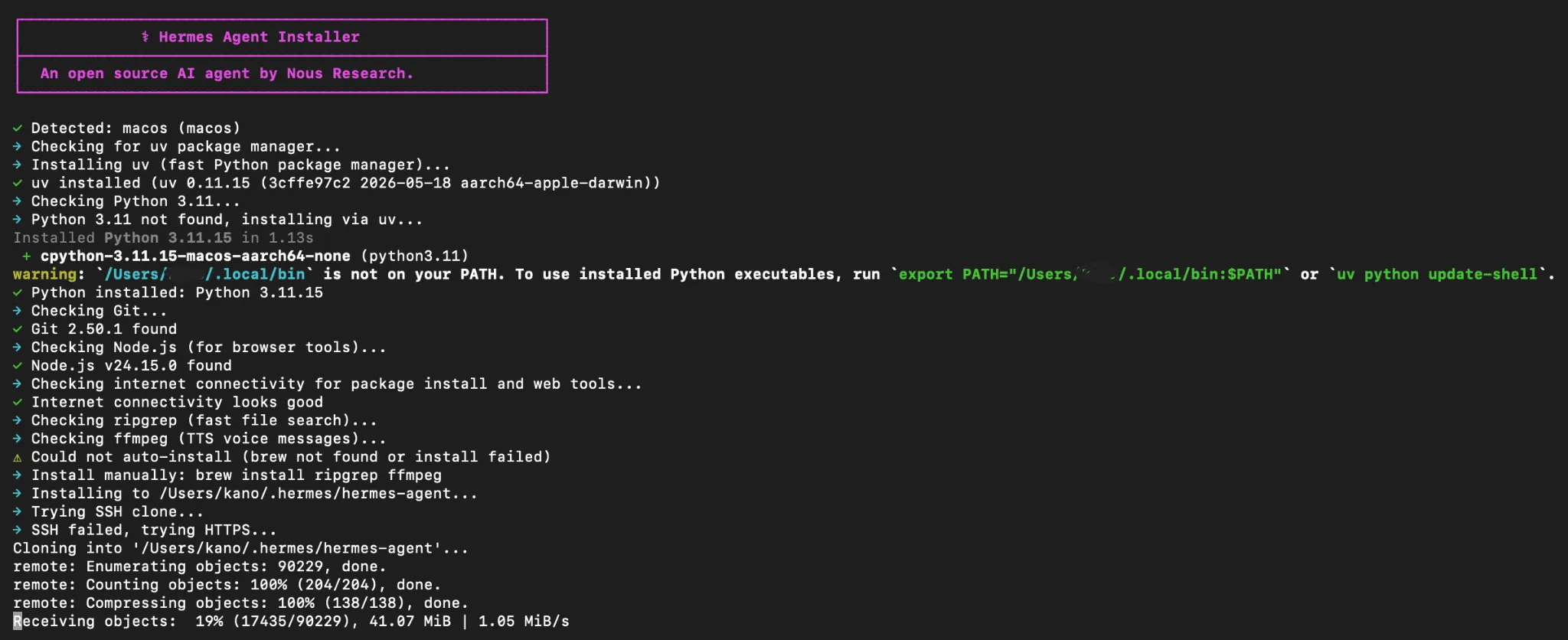Viewport: 1568px width, 640px height.
Task: Click 'SSH failed, trying HTTPS...' line
Action: pos(145,531)
